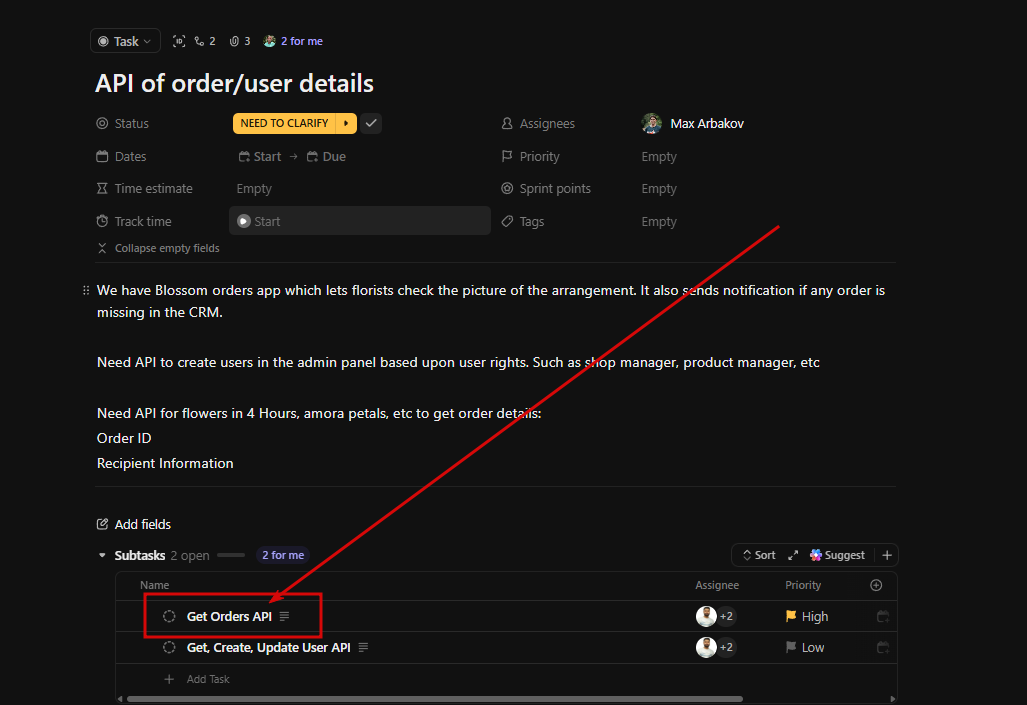Open the Get Orders API subtask
The width and height of the screenshot is (1027, 705).
(229, 617)
